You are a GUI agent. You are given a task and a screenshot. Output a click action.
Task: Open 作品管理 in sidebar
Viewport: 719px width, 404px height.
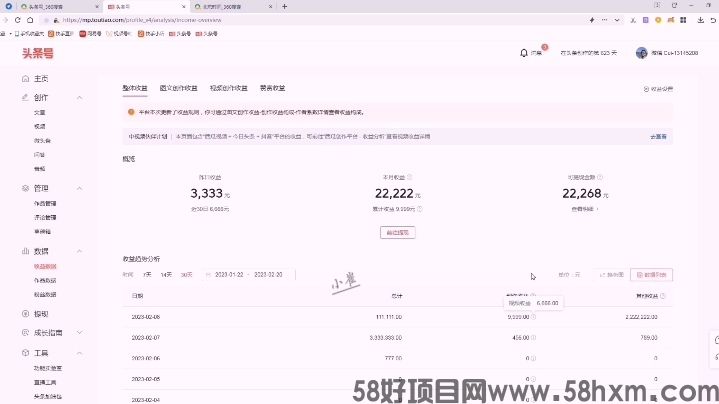(45, 203)
